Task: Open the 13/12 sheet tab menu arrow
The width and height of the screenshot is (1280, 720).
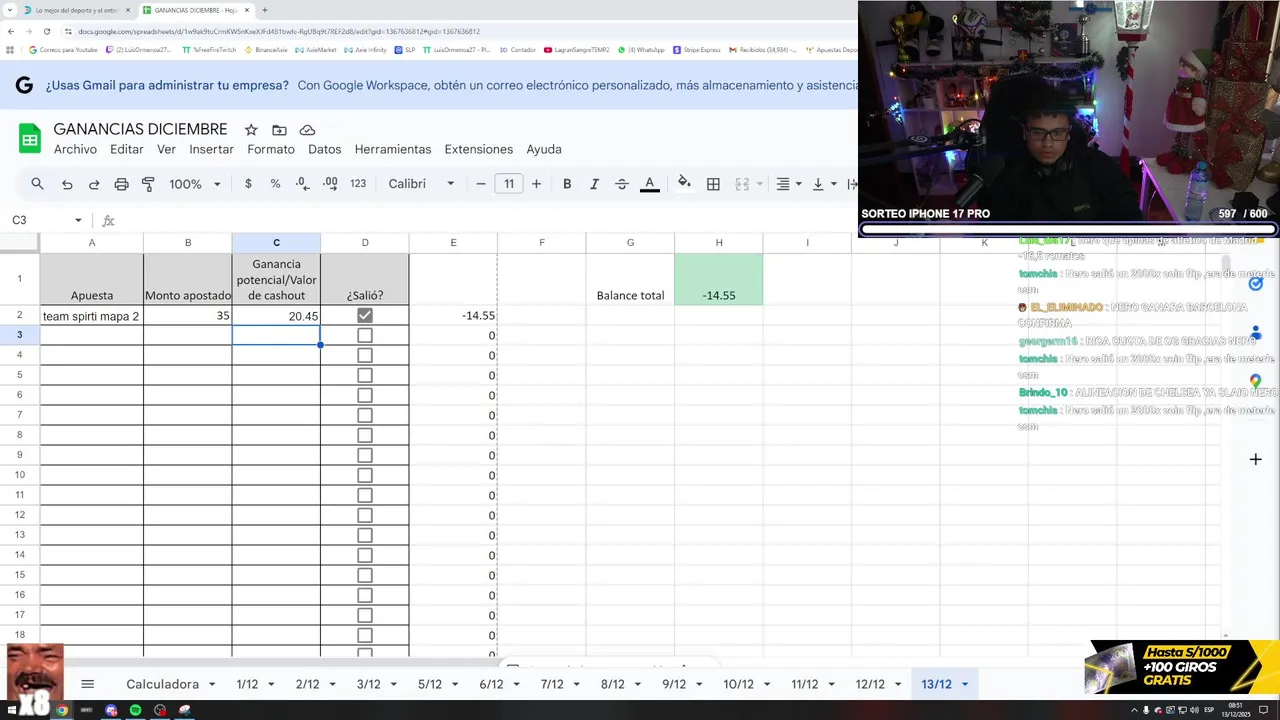Action: 965,684
